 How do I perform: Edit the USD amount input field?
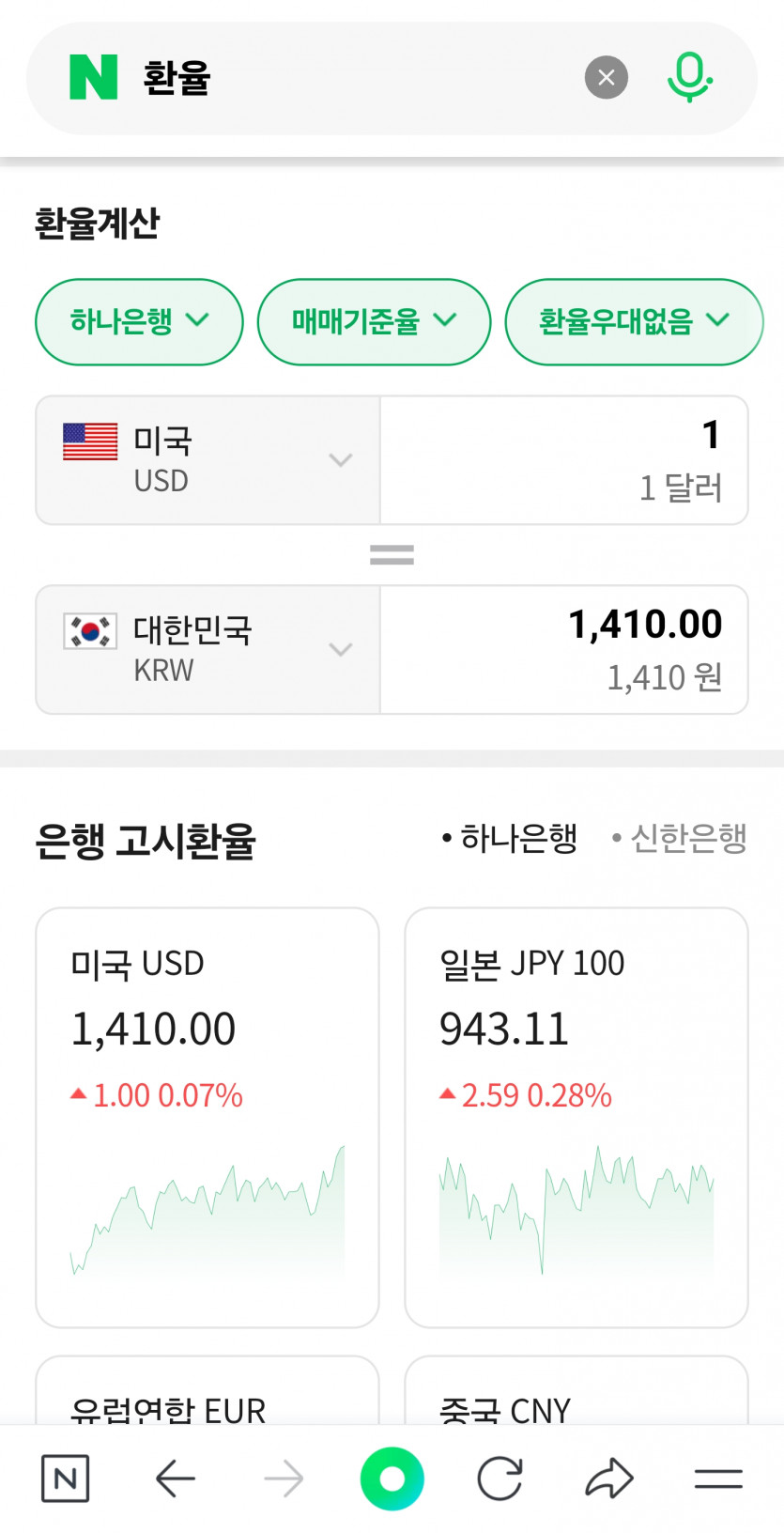563,460
